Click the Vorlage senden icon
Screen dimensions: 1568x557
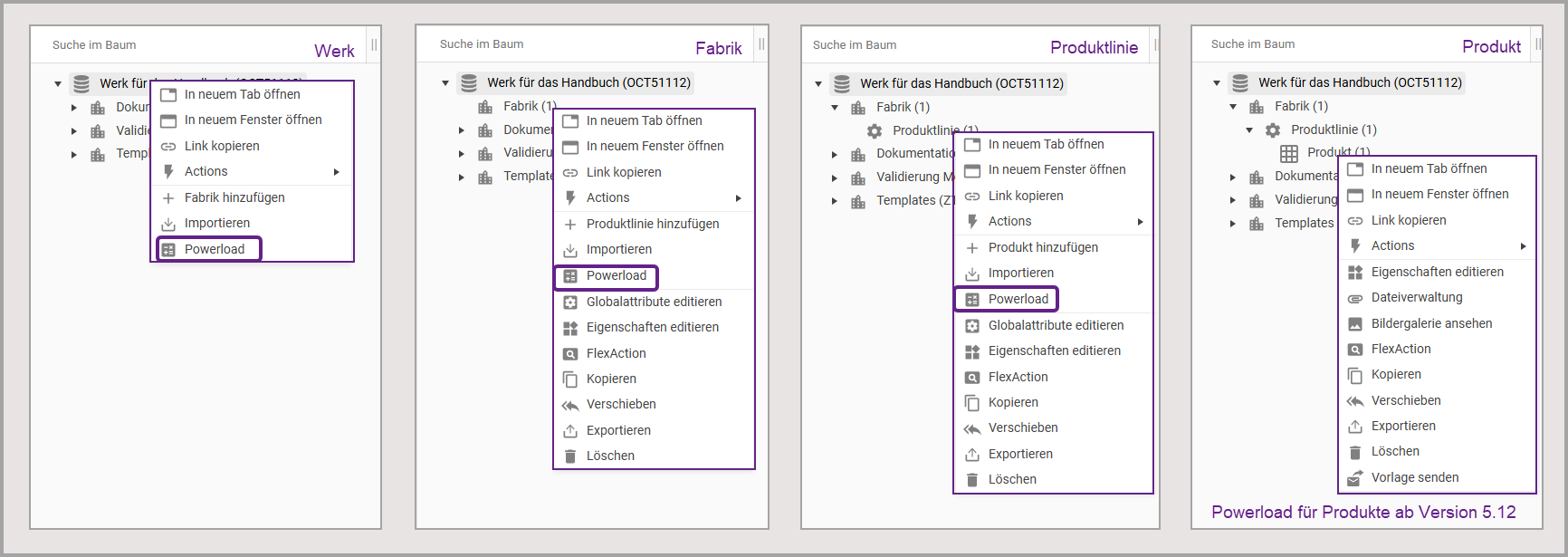pyautogui.click(x=1355, y=478)
